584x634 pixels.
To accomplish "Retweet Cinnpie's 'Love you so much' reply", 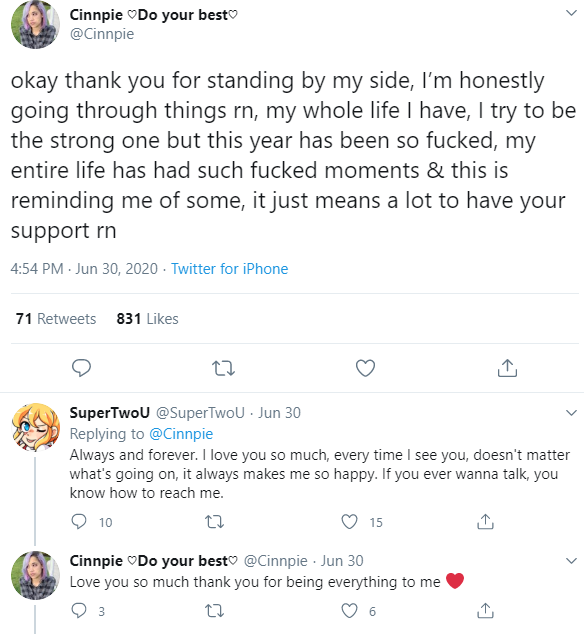I will 214,611.
